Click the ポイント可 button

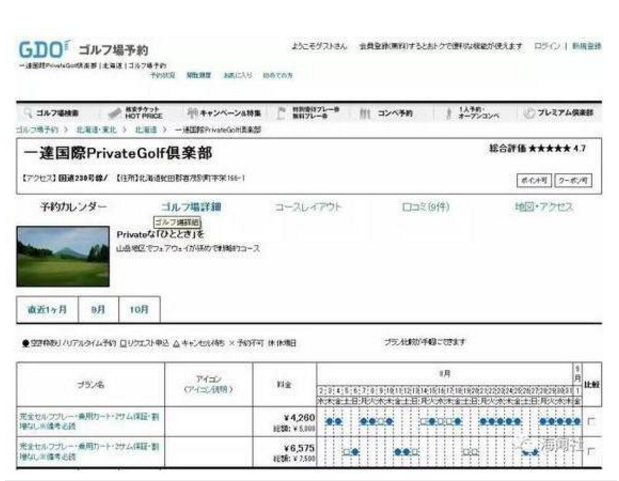pyautogui.click(x=534, y=180)
